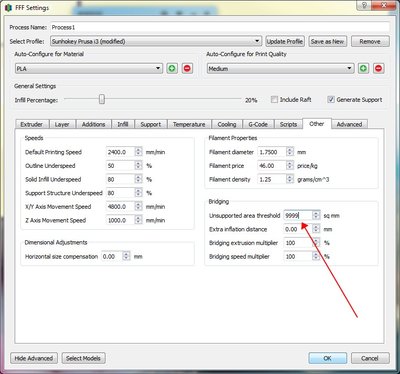400x374 pixels.
Task: Toggle the Generate Support checkbox
Action: click(x=331, y=100)
